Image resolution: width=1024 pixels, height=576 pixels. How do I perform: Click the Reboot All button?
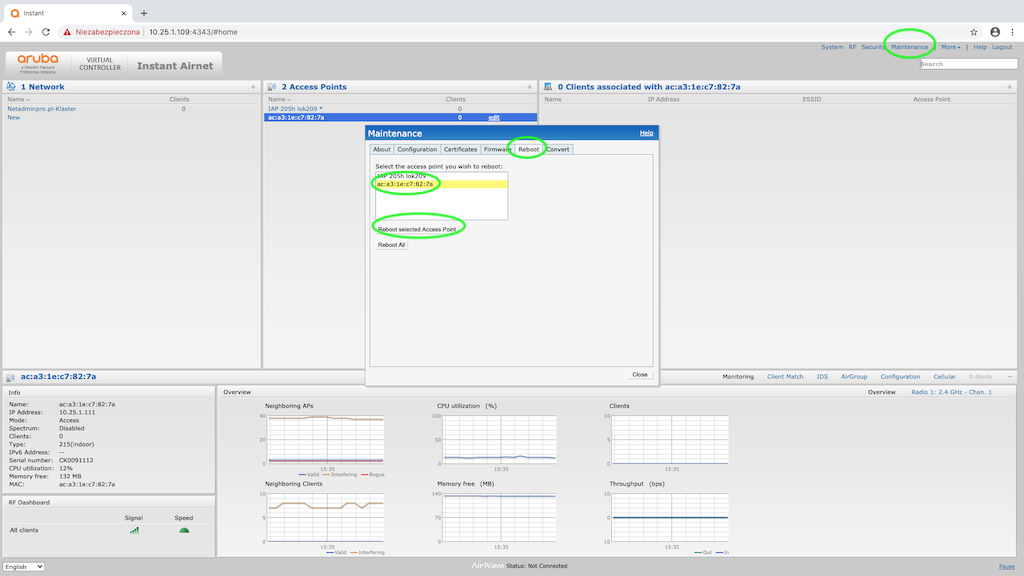(x=391, y=244)
